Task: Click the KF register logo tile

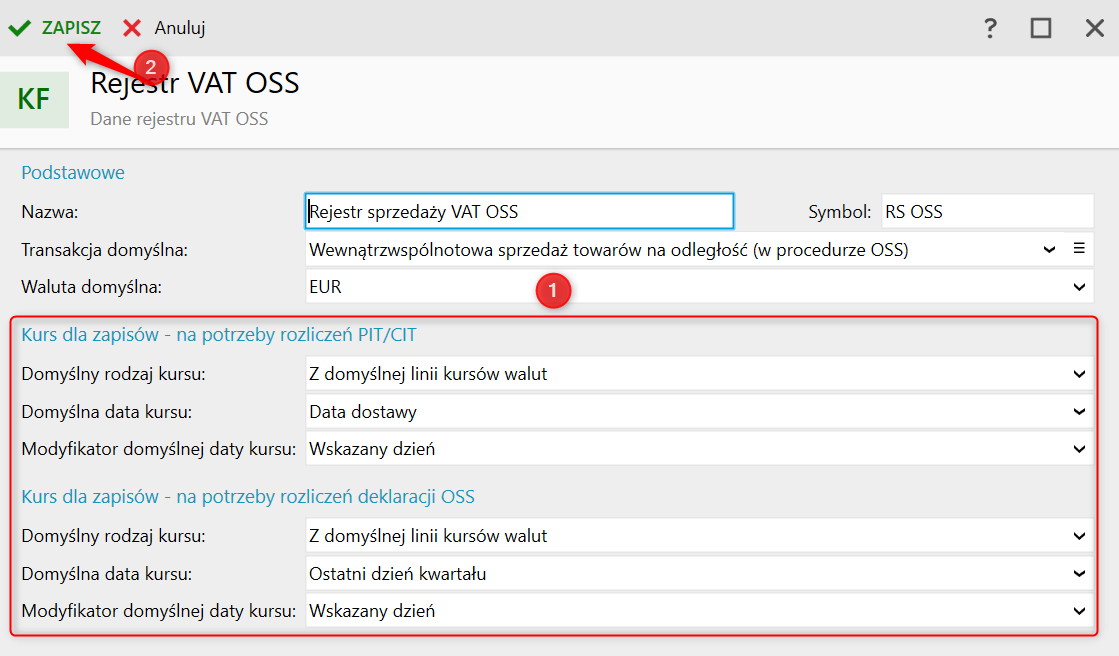Action: pyautogui.click(x=34, y=99)
